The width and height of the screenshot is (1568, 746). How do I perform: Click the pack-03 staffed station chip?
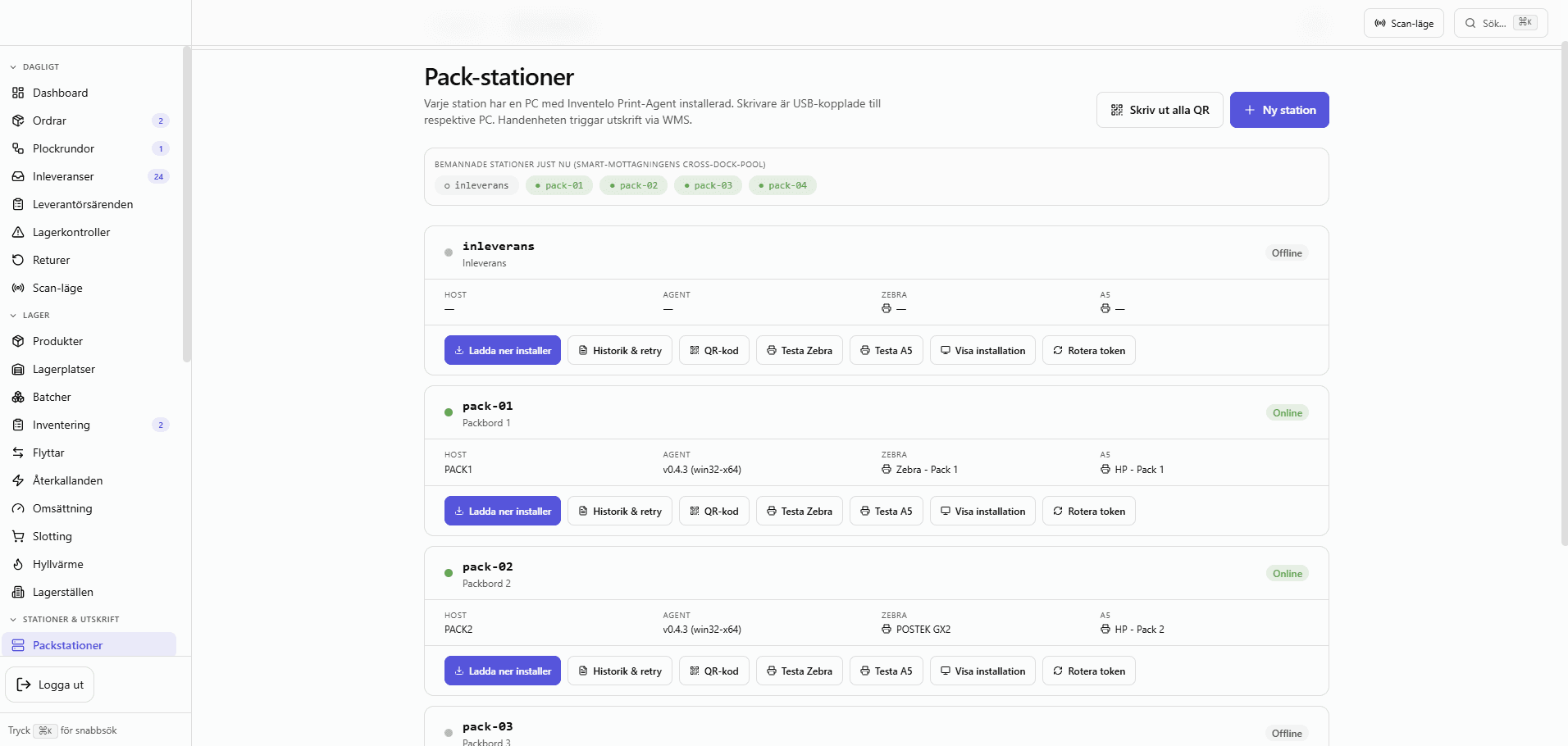(x=709, y=185)
